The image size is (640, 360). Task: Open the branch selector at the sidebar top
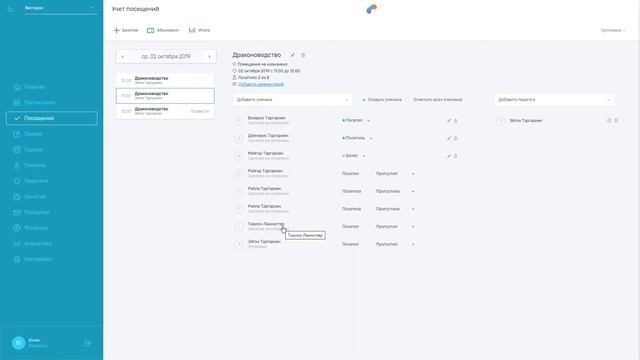point(61,8)
